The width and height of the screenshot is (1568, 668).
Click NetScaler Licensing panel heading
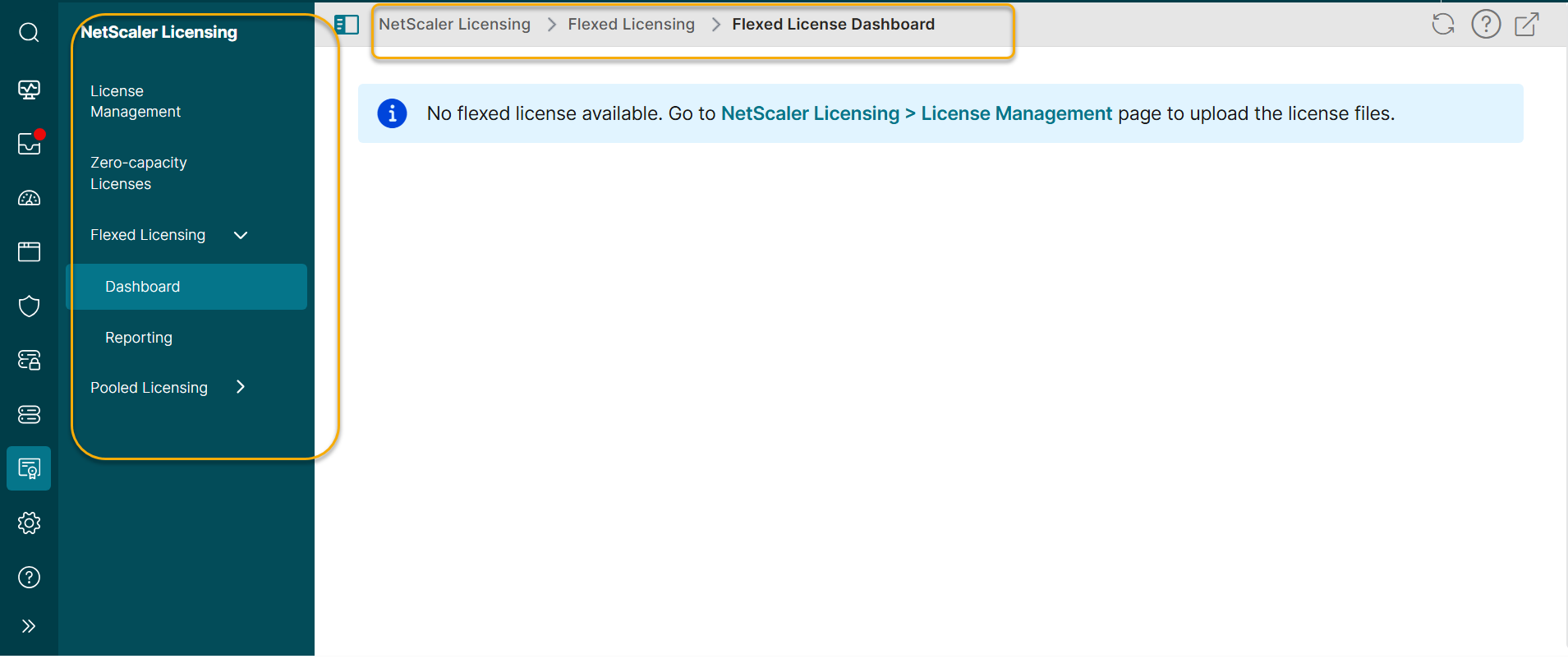click(x=159, y=32)
